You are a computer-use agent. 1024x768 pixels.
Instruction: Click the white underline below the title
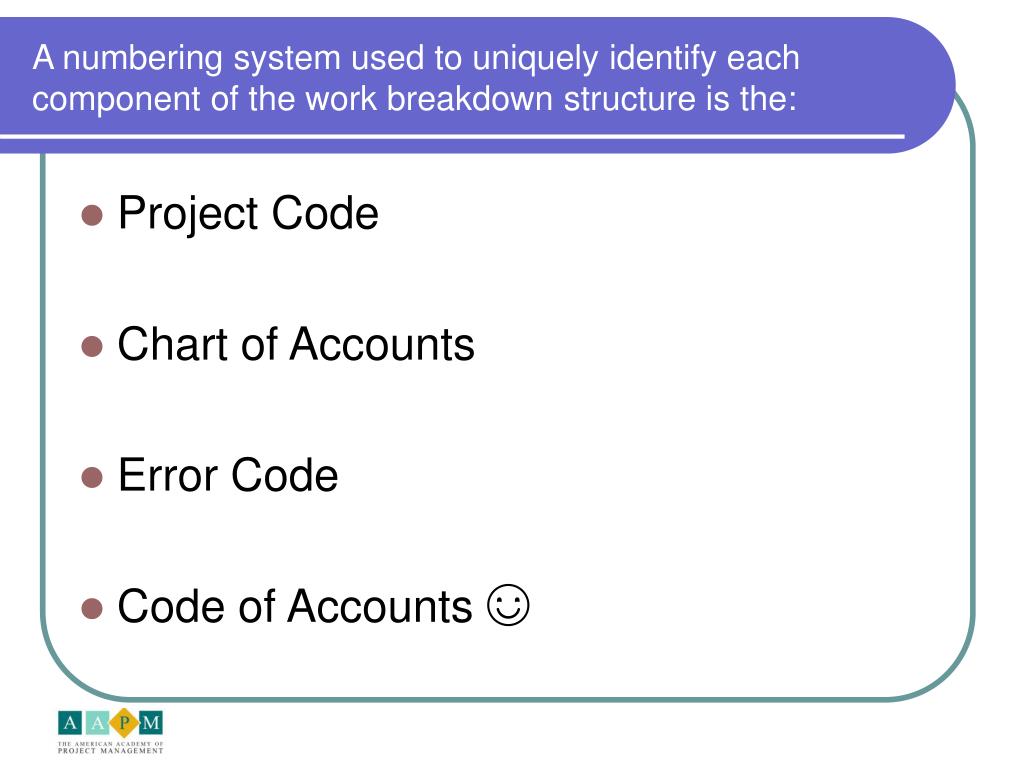[x=452, y=136]
